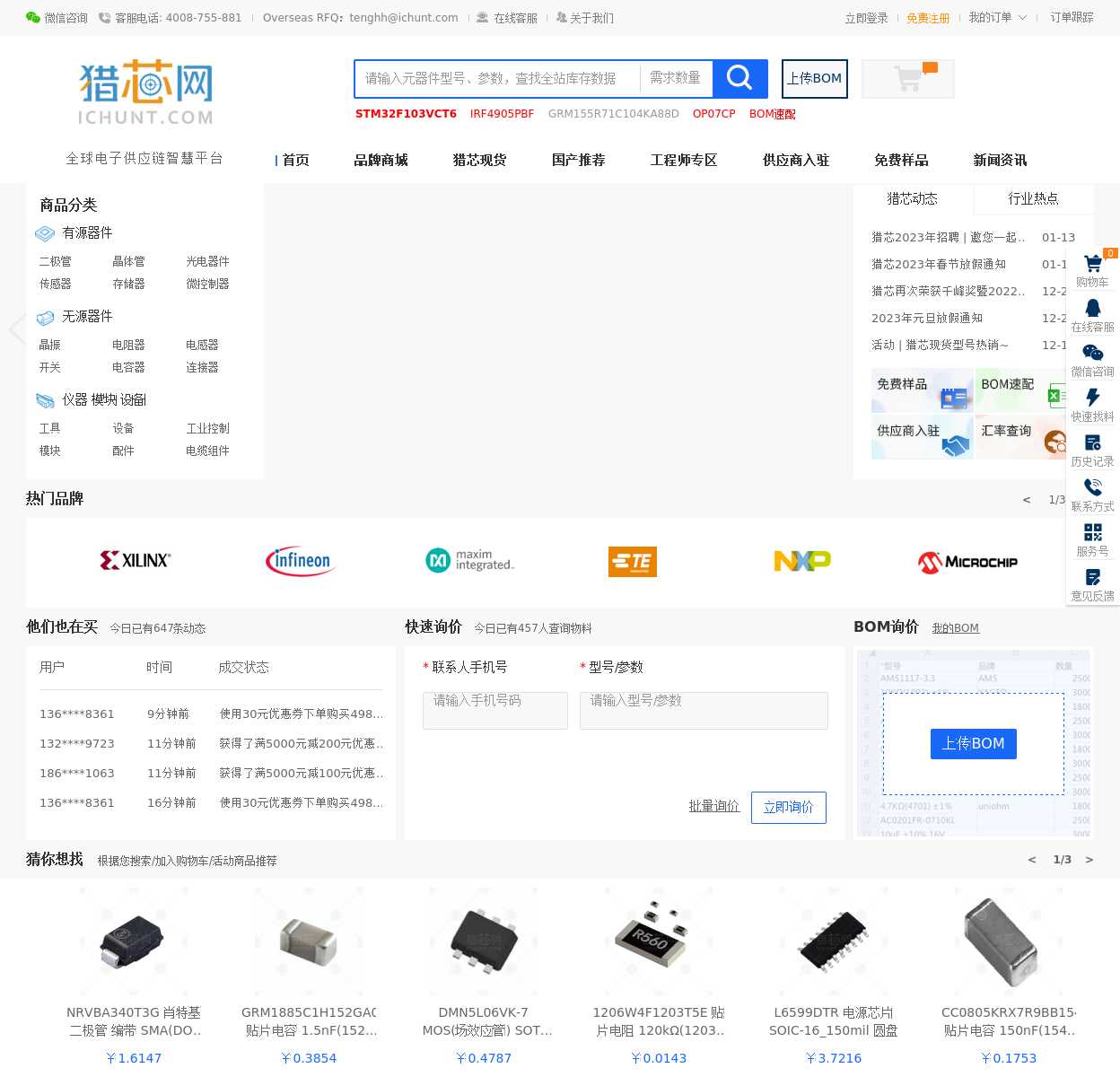Viewport: 1120px width, 1077px height.
Task: Show previous 猜你想找 recommendations page
Action: pyautogui.click(x=1032, y=860)
